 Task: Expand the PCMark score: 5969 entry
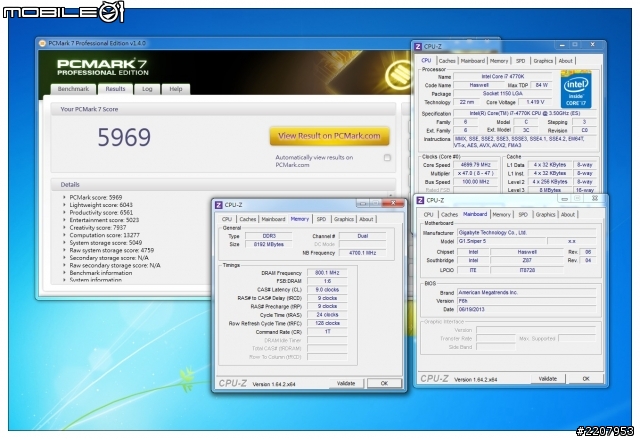click(x=64, y=197)
